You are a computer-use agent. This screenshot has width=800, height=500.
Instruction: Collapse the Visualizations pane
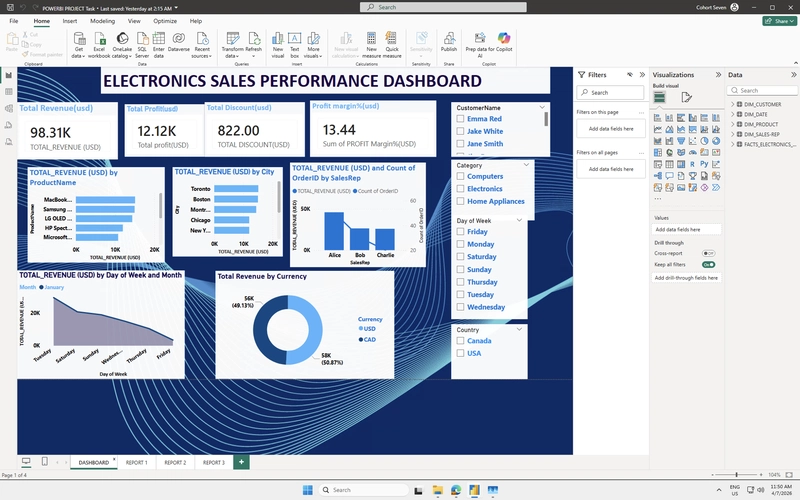718,74
